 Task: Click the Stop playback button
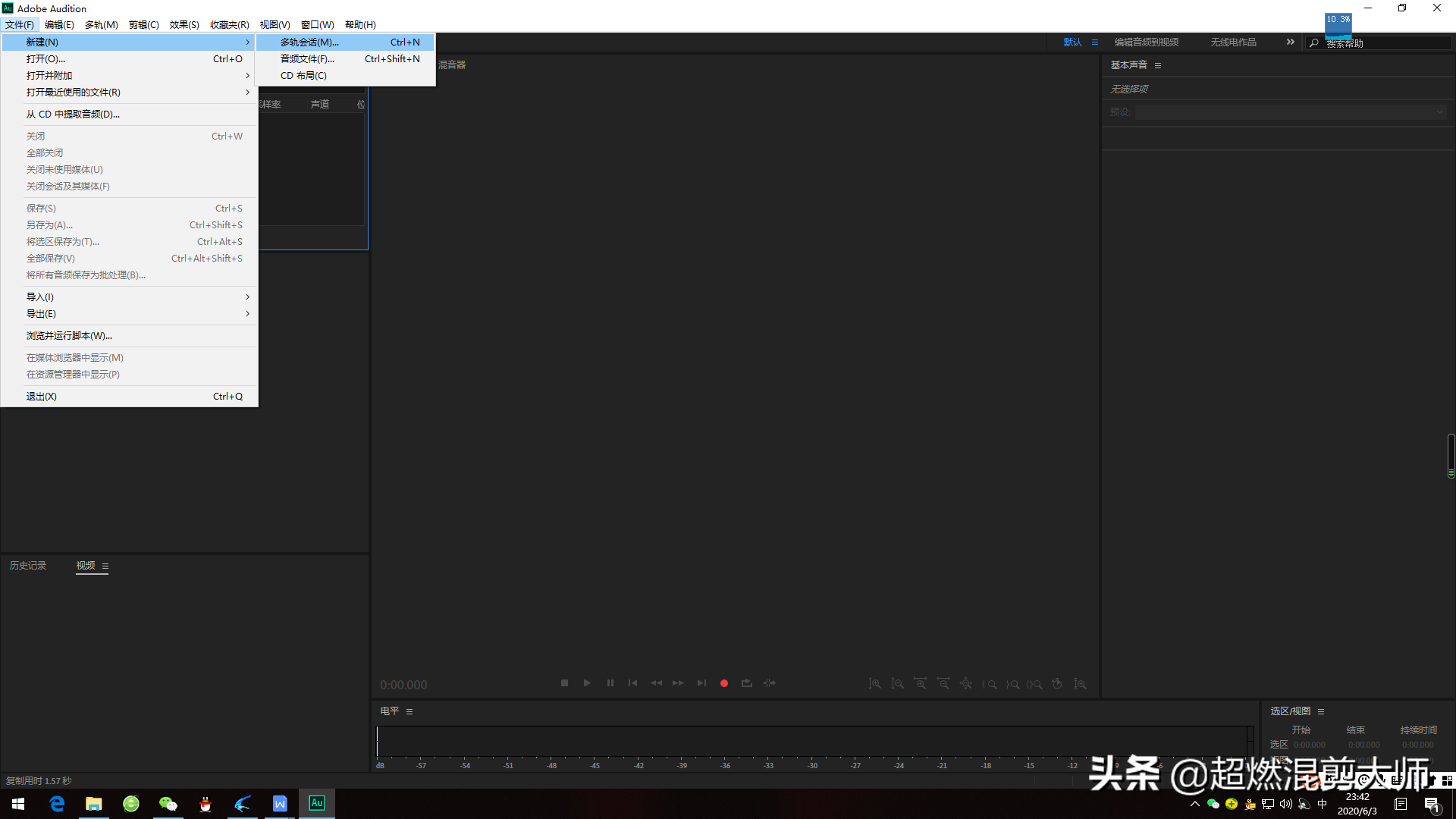point(564,683)
